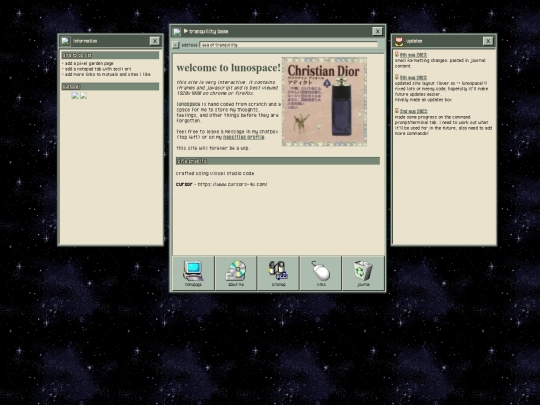Screen dimensions: 540x405
Task: Open the 5th aug 2023 update entry
Action: [x=413, y=77]
